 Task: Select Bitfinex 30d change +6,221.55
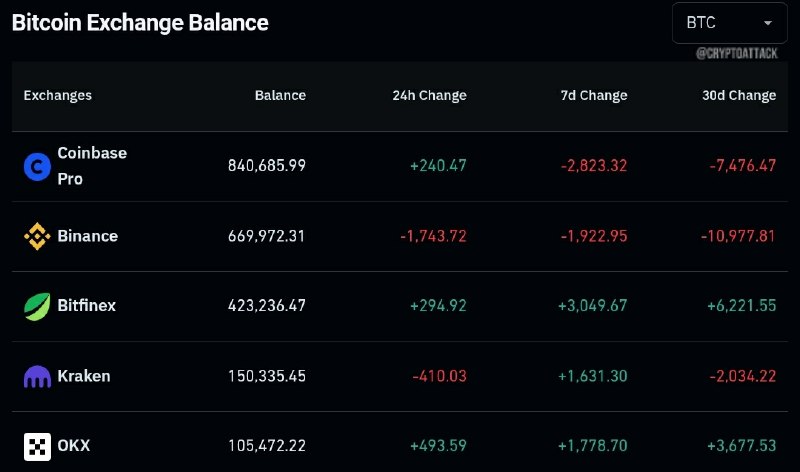point(741,306)
